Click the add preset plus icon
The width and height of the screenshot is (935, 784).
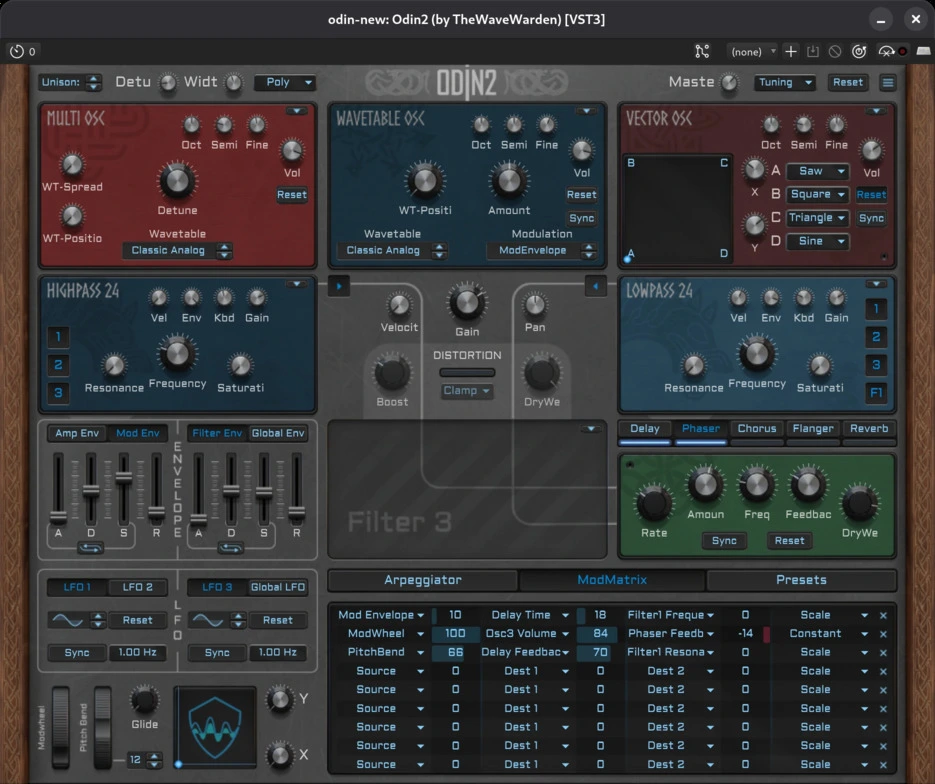[x=791, y=51]
